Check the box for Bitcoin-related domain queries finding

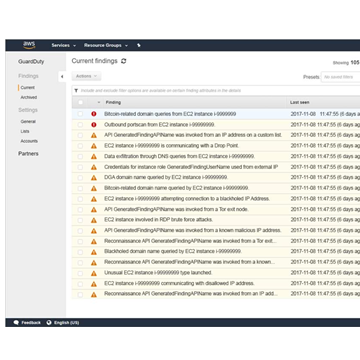(x=80, y=114)
